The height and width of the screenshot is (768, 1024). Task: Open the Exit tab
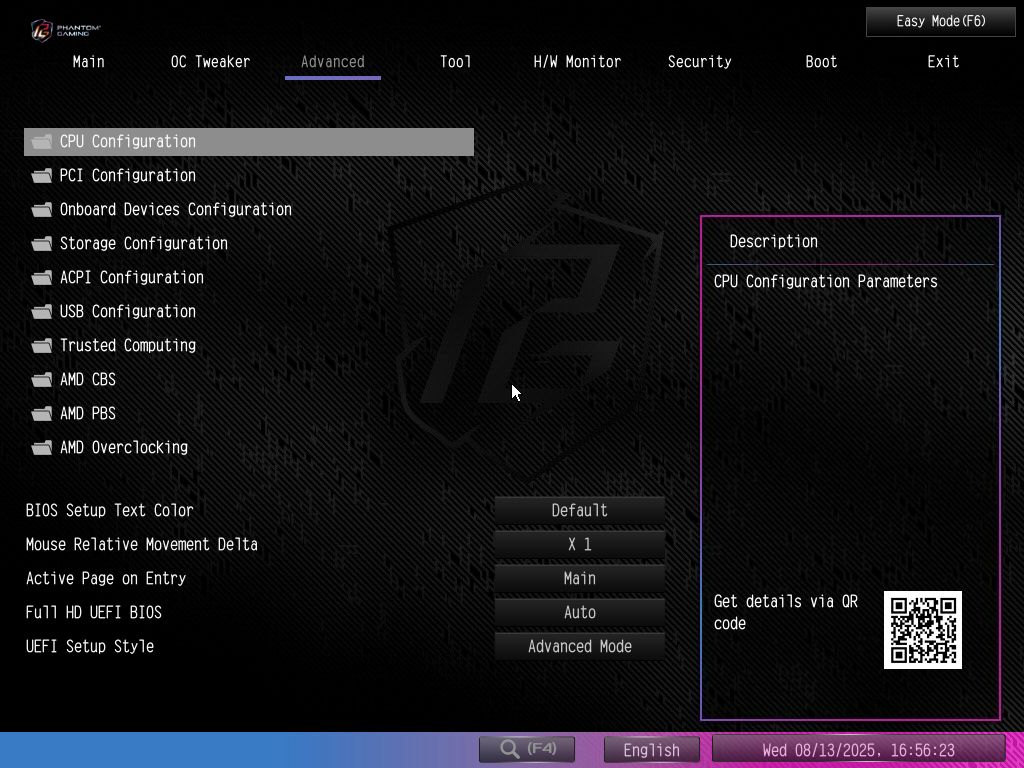(x=943, y=62)
